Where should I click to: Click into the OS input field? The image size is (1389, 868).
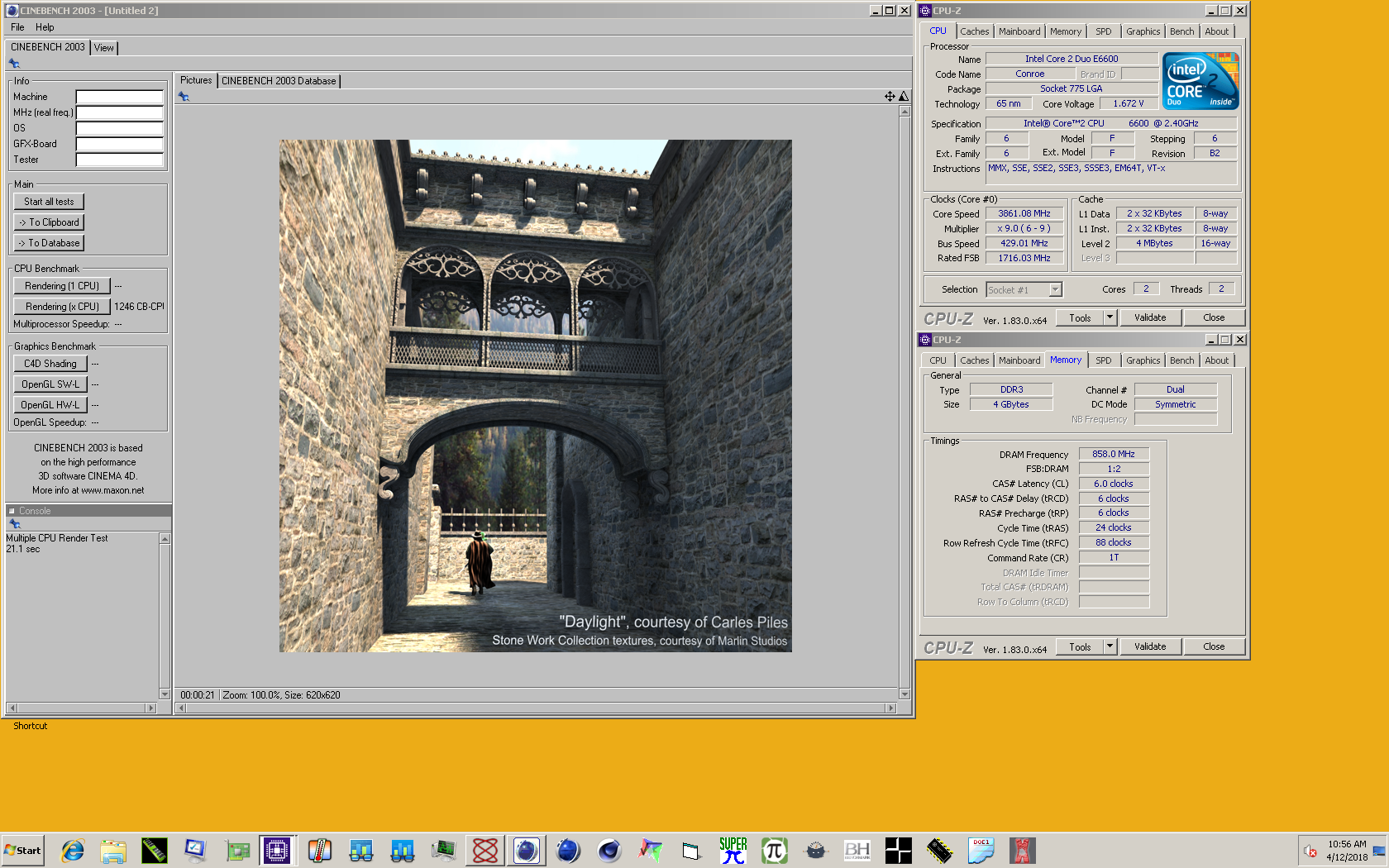click(x=119, y=128)
